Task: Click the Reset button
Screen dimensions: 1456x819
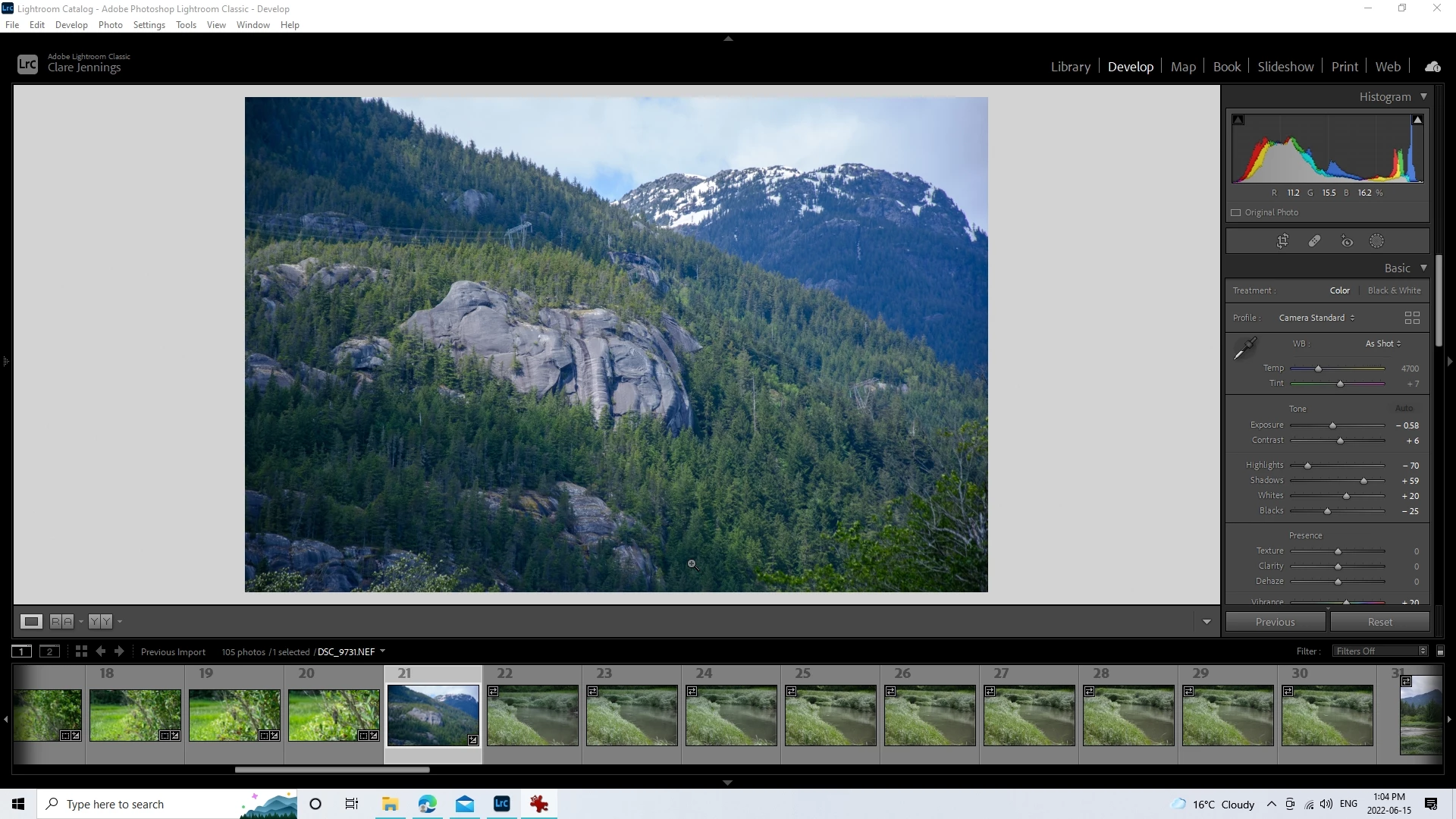Action: [1379, 622]
